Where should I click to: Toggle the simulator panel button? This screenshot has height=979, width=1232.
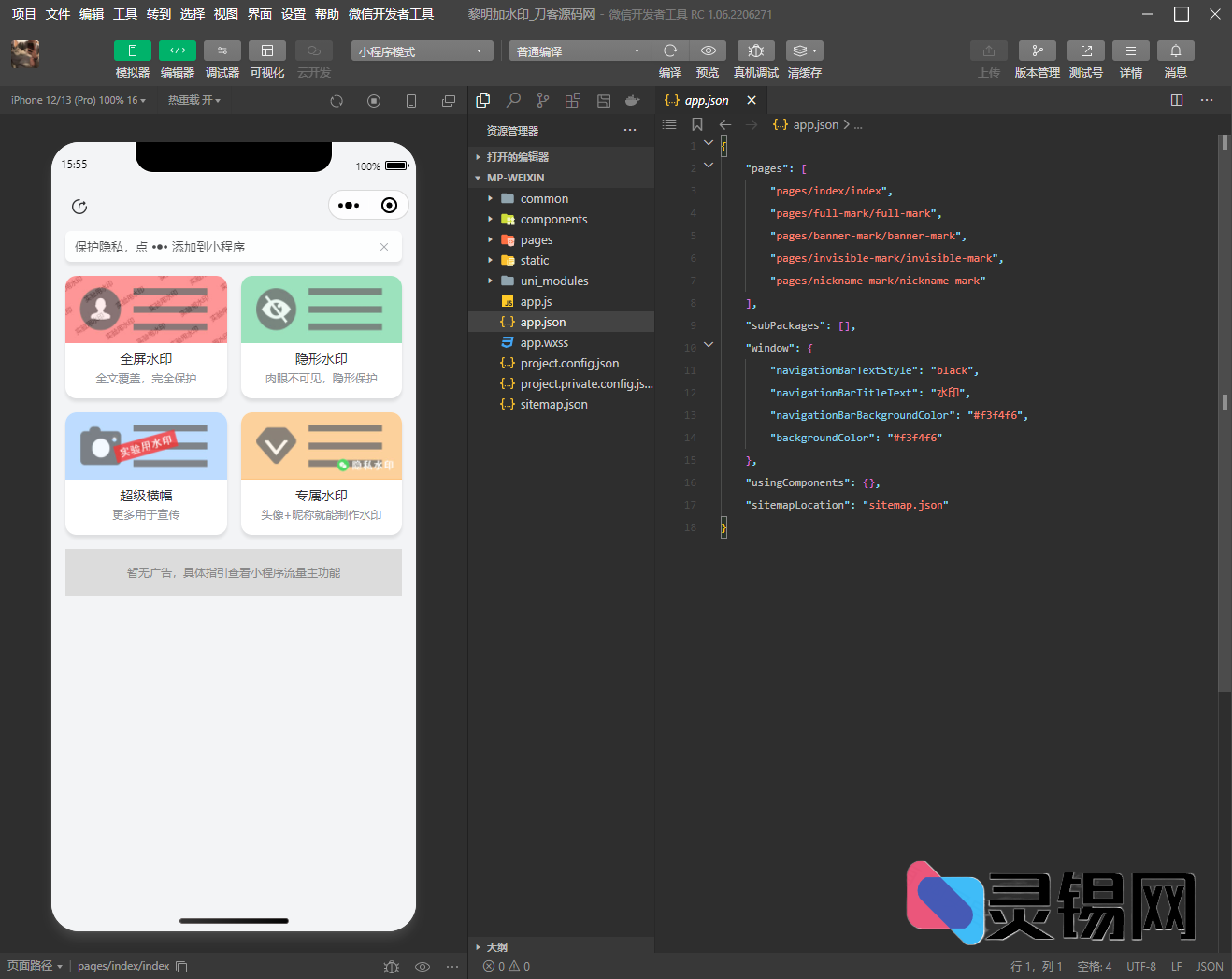click(132, 50)
